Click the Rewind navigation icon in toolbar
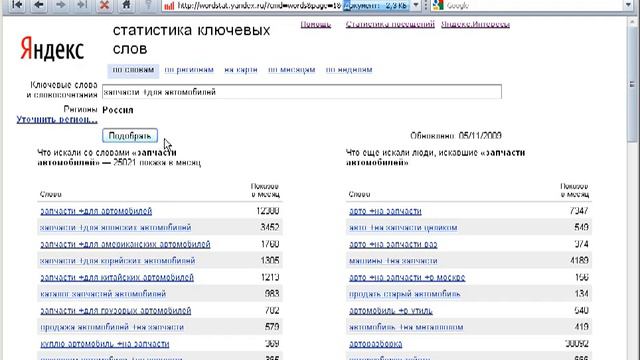The height and width of the screenshot is (360, 640). 17,5
